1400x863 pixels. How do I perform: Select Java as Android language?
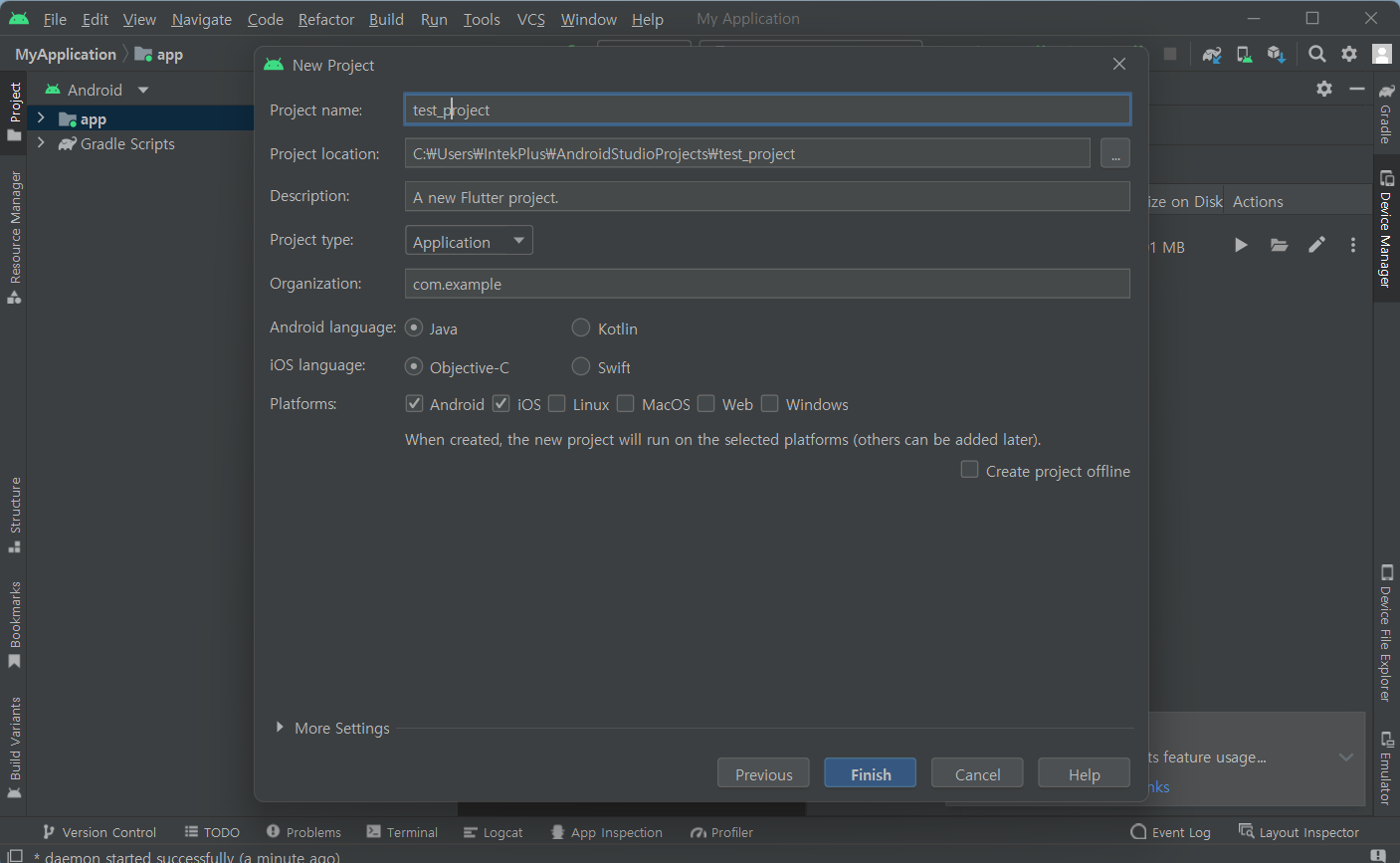pos(414,327)
